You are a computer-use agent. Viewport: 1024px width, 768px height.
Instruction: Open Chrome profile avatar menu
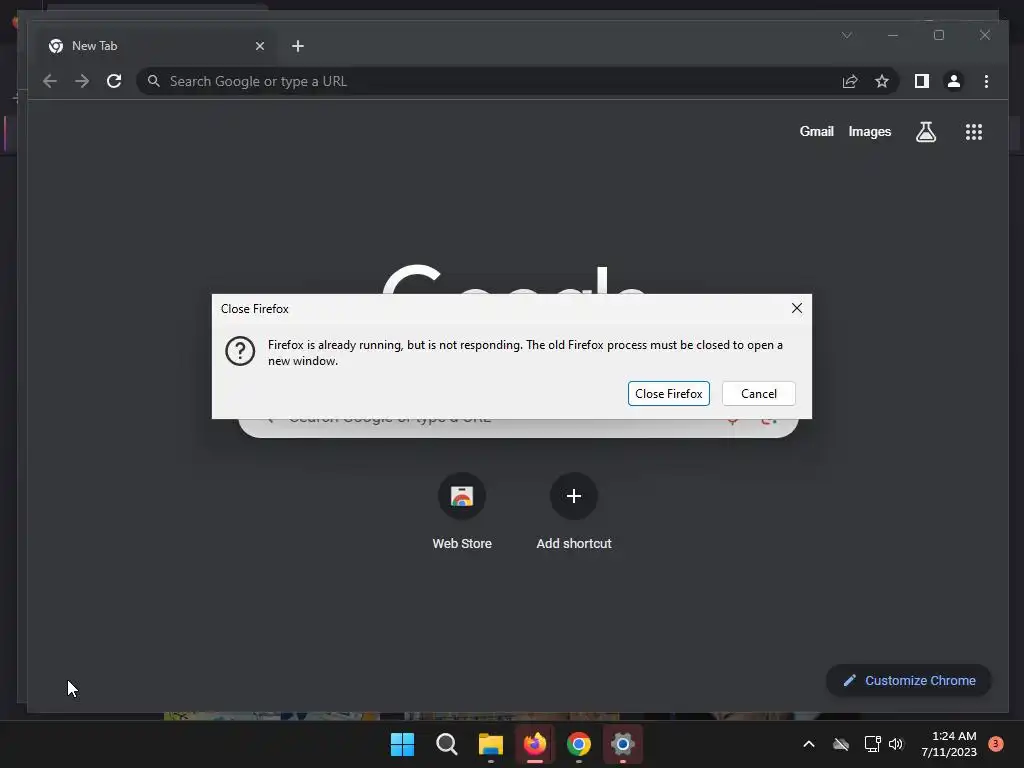953,81
